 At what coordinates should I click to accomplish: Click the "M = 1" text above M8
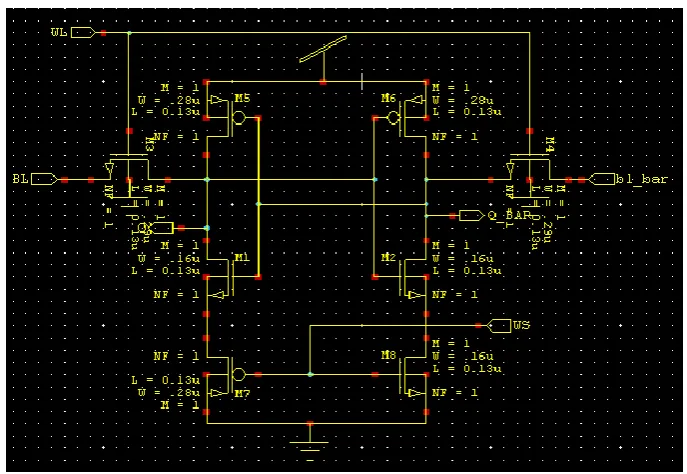pyautogui.click(x=451, y=343)
